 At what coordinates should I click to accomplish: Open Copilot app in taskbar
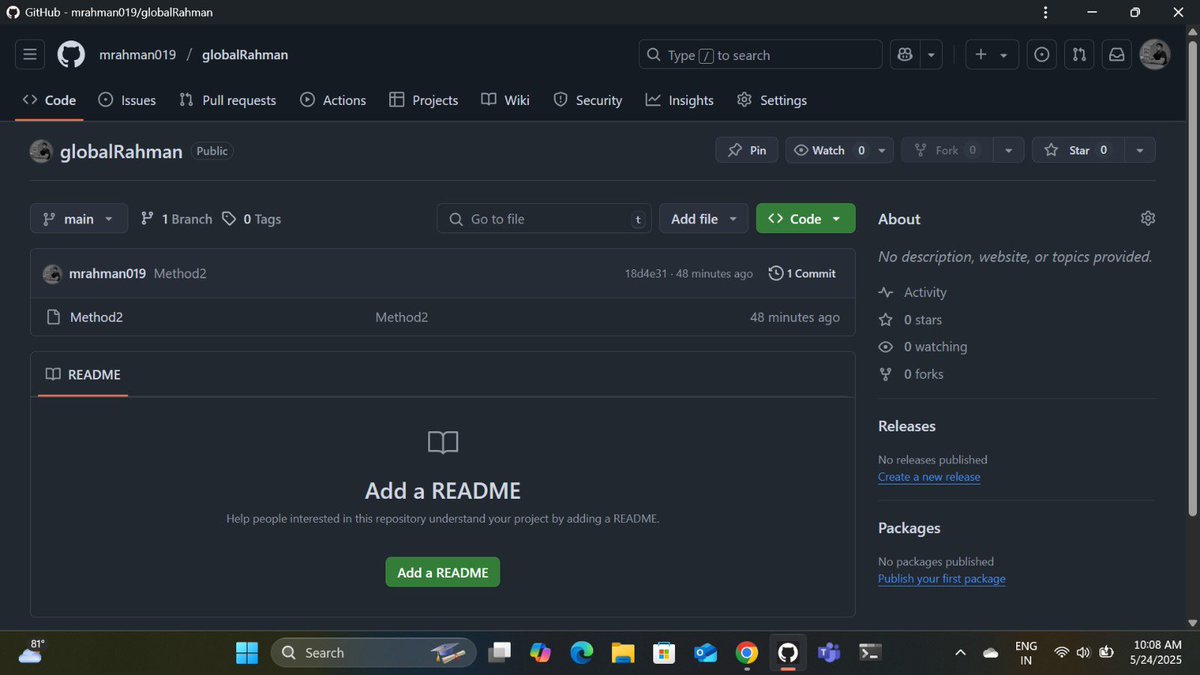pyautogui.click(x=540, y=653)
